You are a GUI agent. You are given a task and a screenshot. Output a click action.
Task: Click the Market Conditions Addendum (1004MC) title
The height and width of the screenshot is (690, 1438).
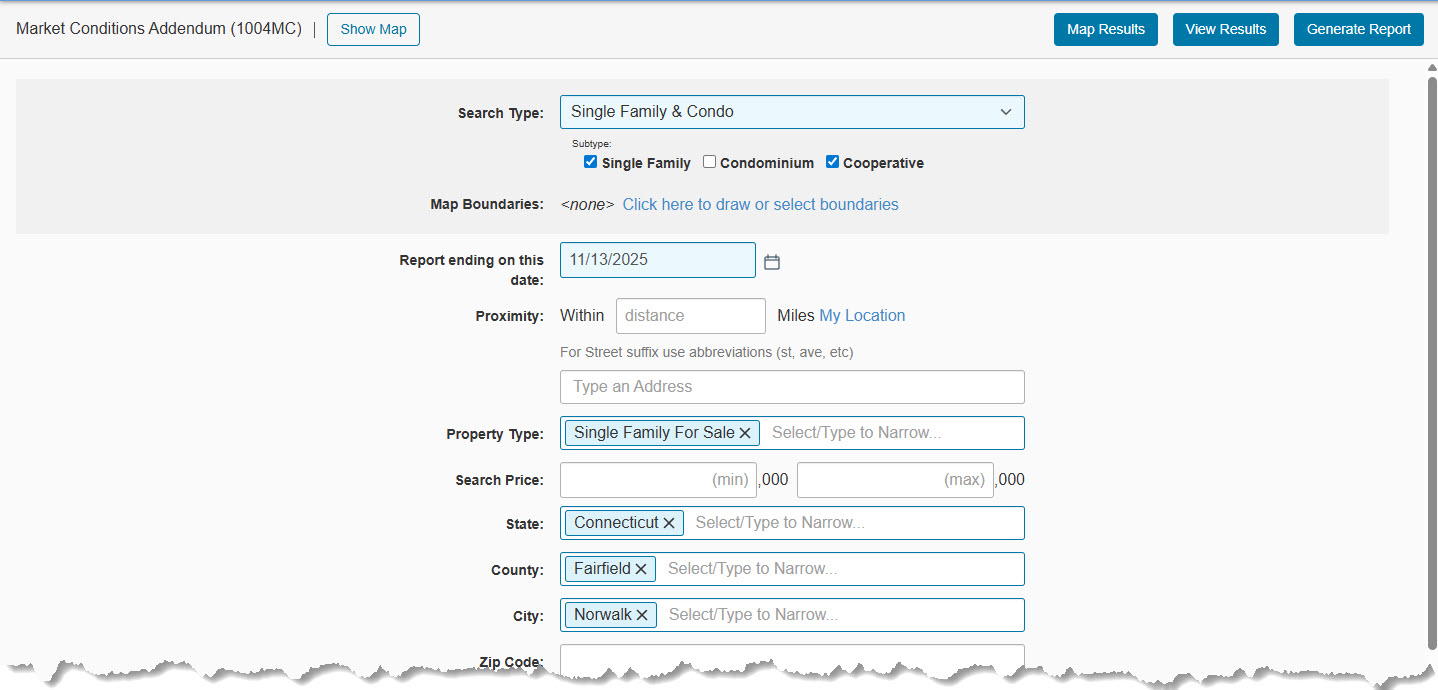[159, 29]
